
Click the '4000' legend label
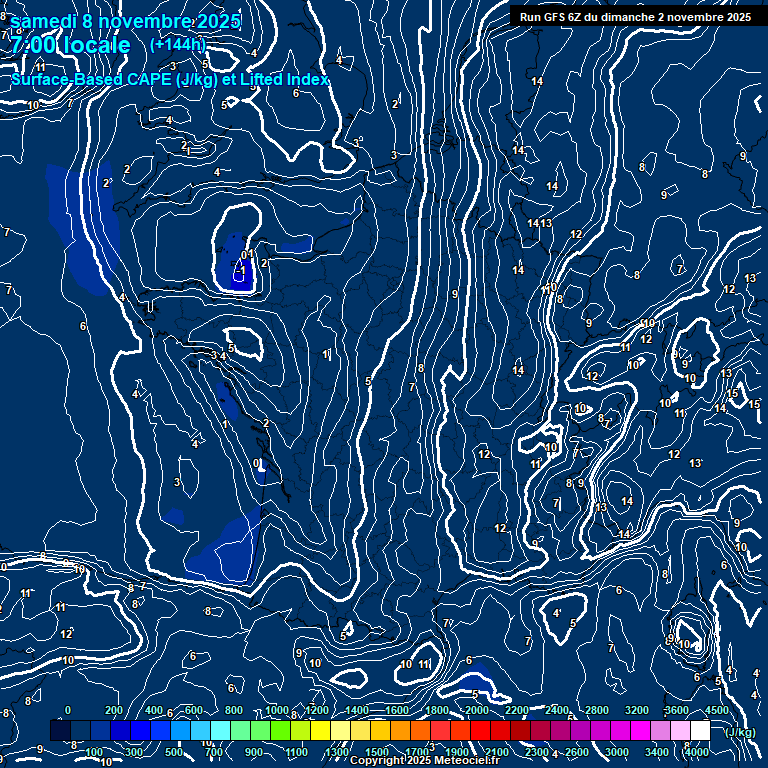pyautogui.click(x=696, y=752)
